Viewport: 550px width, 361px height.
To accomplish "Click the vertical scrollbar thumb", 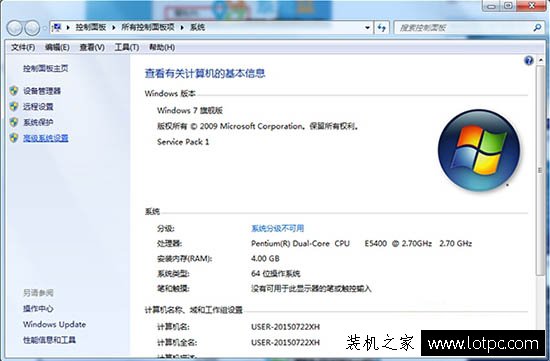I will click(540, 170).
